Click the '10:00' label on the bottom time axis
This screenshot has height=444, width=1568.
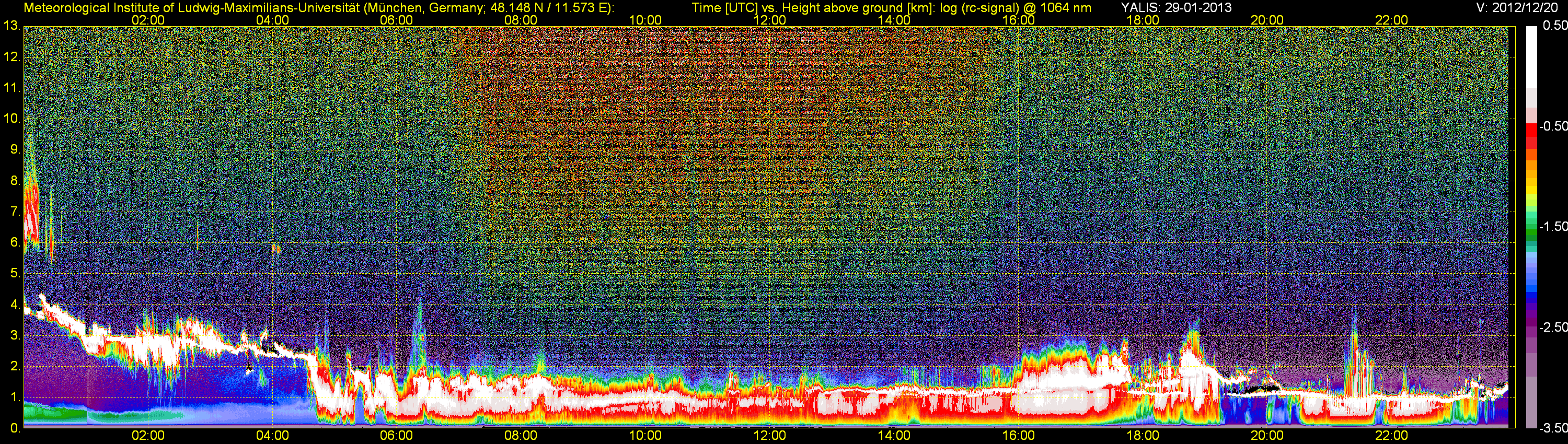pyautogui.click(x=645, y=436)
